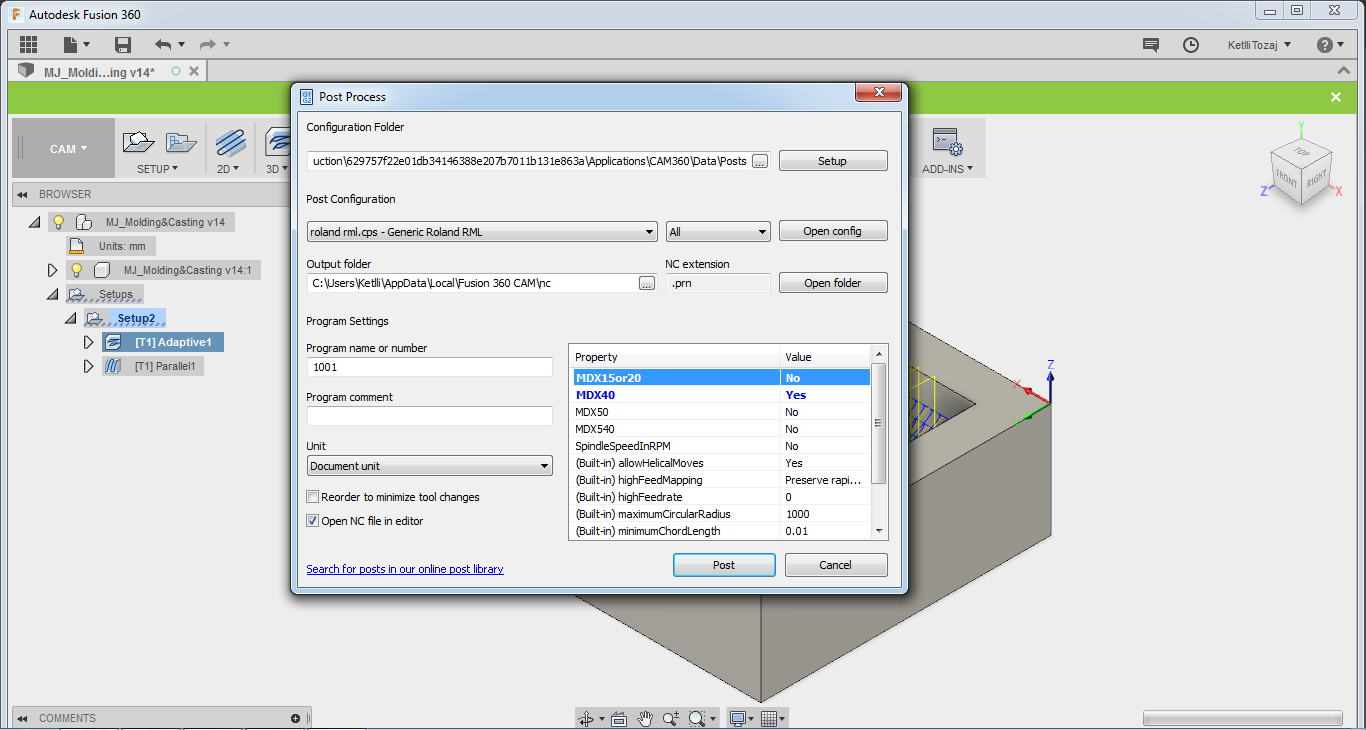Screen dimensions: 1366x730
Task: Collapse the BROWSER panel arrows
Action: (x=23, y=194)
